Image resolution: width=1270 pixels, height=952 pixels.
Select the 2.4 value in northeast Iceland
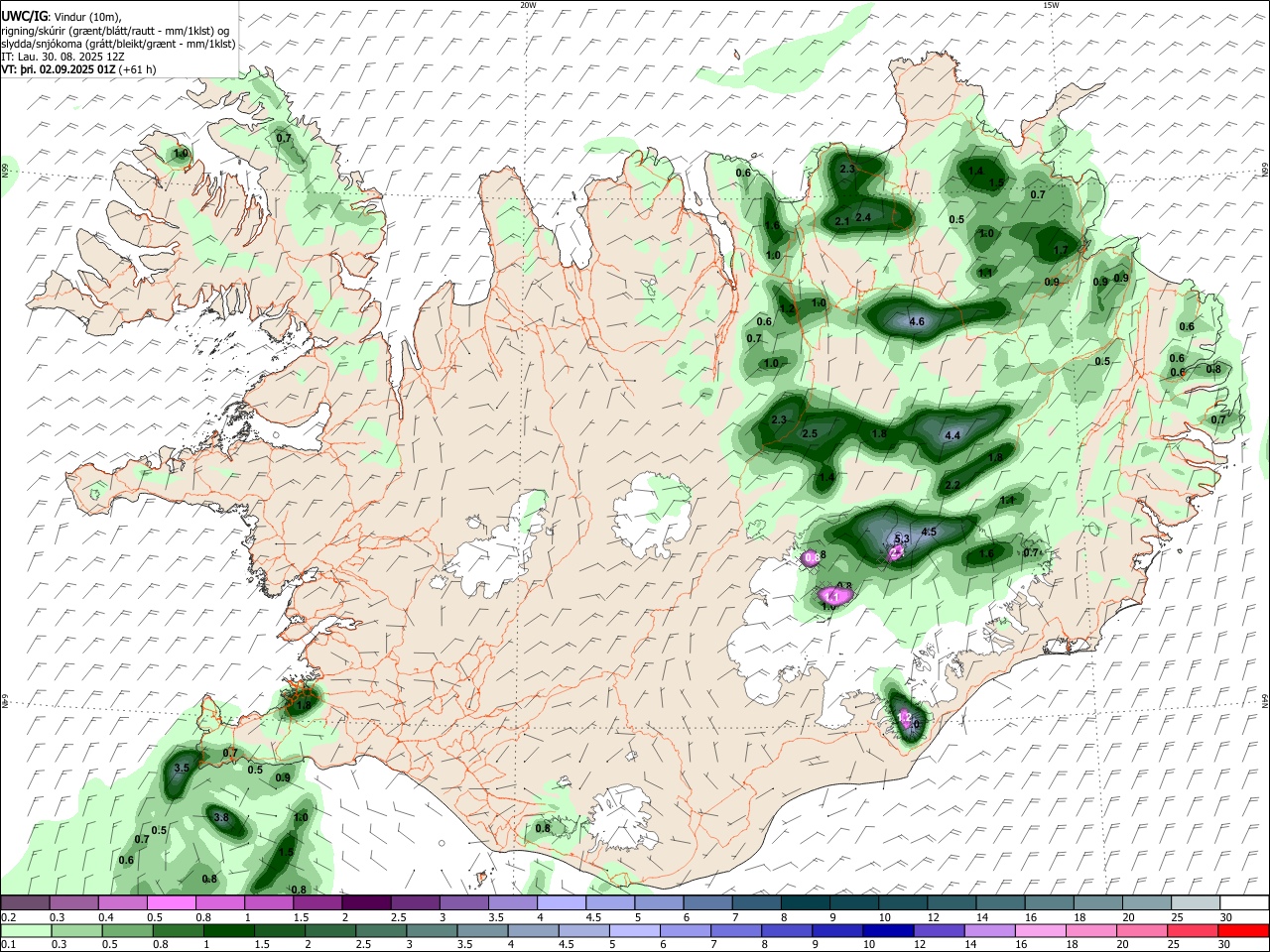[863, 217]
